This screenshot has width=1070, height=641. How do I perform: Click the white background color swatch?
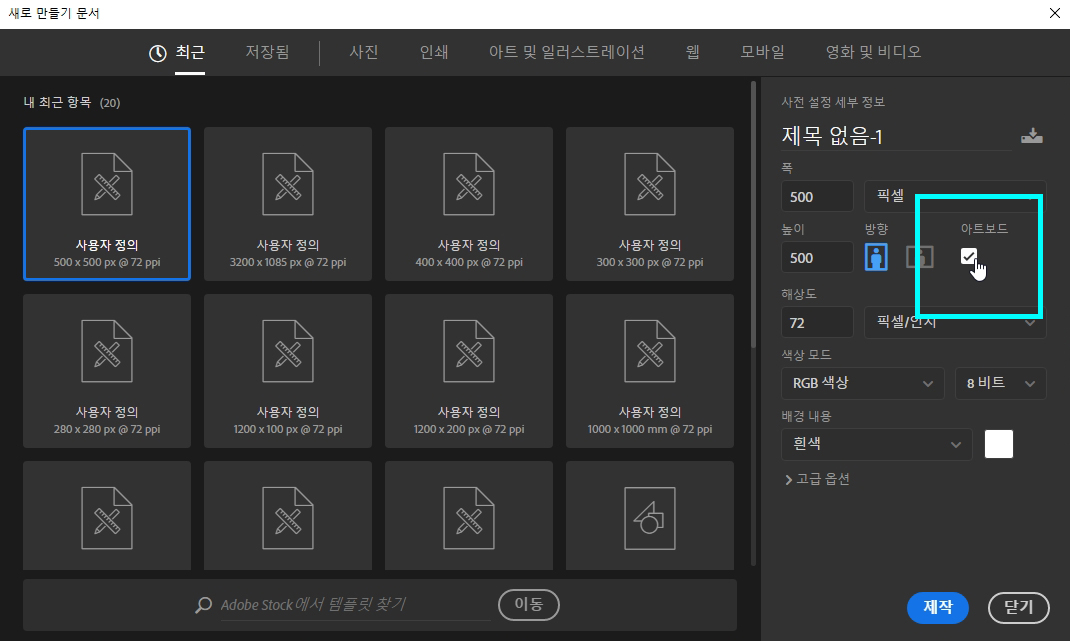click(x=998, y=443)
